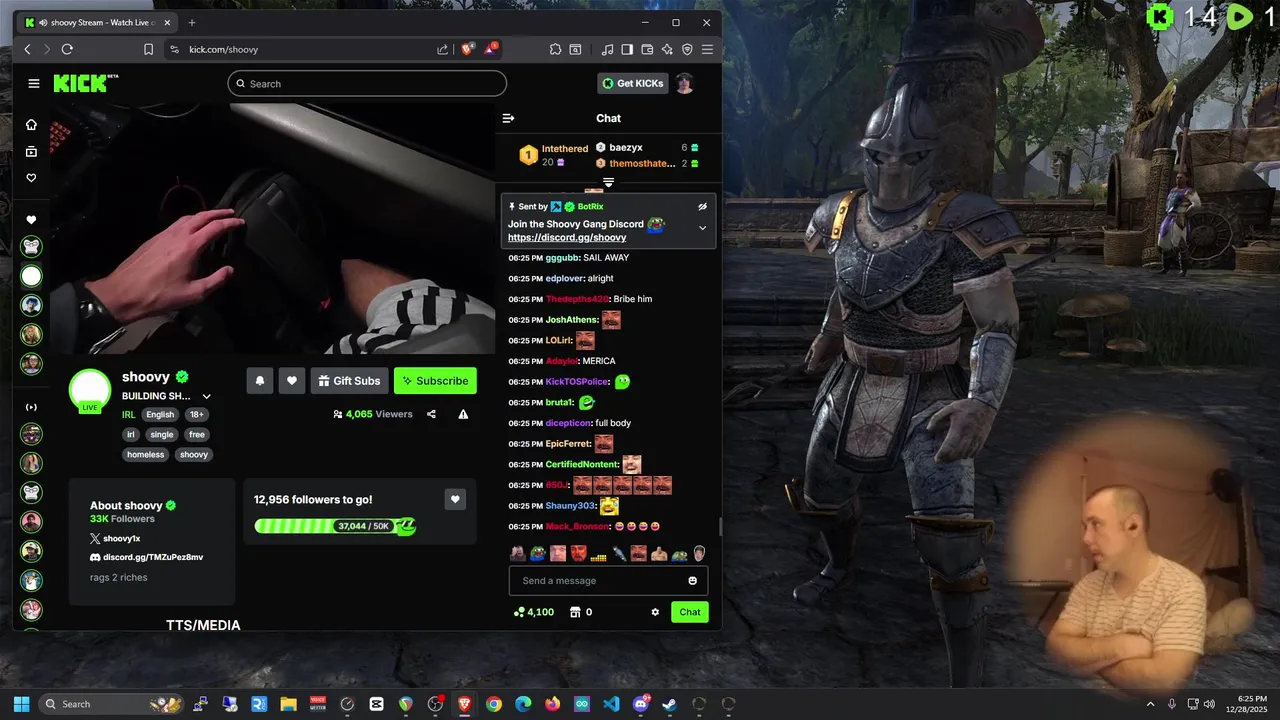Open the Windows Start menu
Viewport: 1280px width, 720px height.
(x=22, y=704)
